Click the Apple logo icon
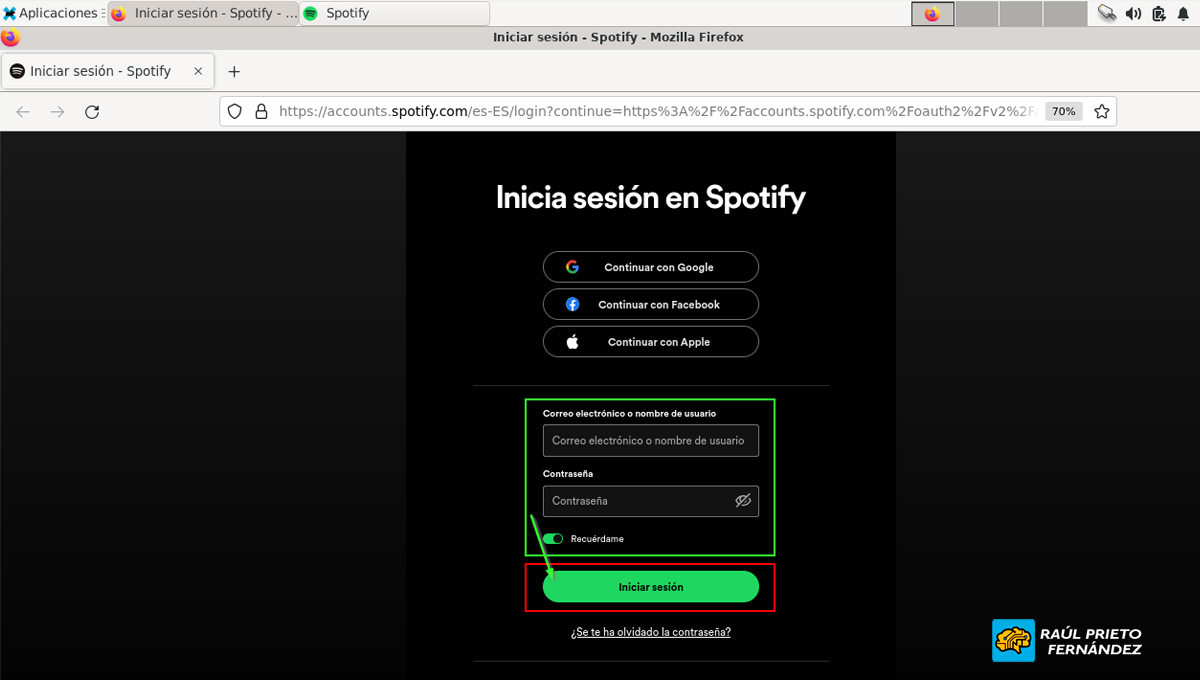The height and width of the screenshot is (680, 1200). pos(572,341)
